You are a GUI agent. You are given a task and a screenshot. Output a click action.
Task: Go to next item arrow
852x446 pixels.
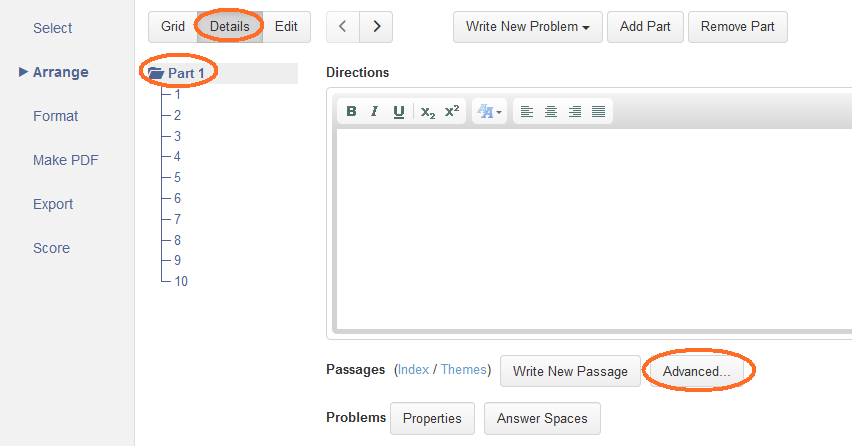(376, 27)
